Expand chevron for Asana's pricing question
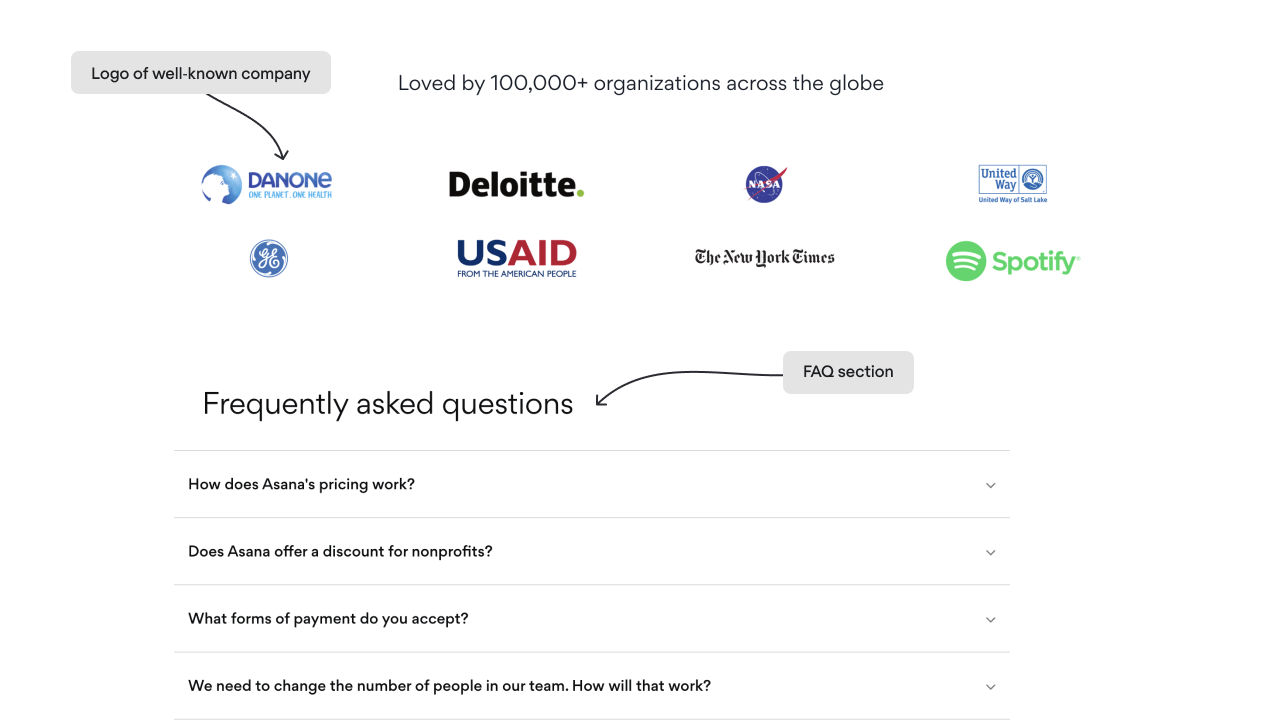This screenshot has height=720, width=1280. 991,485
